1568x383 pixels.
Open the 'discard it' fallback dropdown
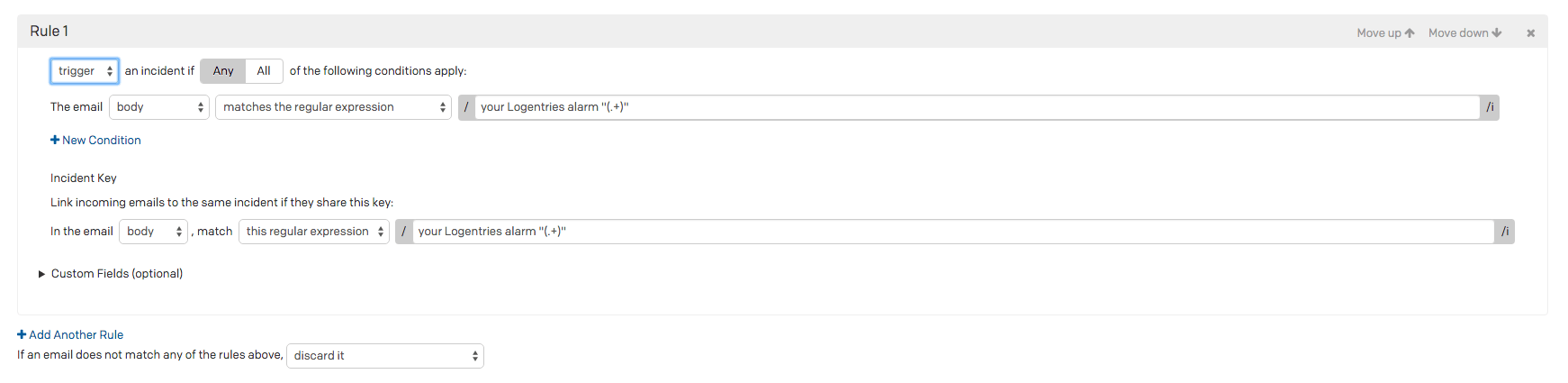tap(385, 356)
